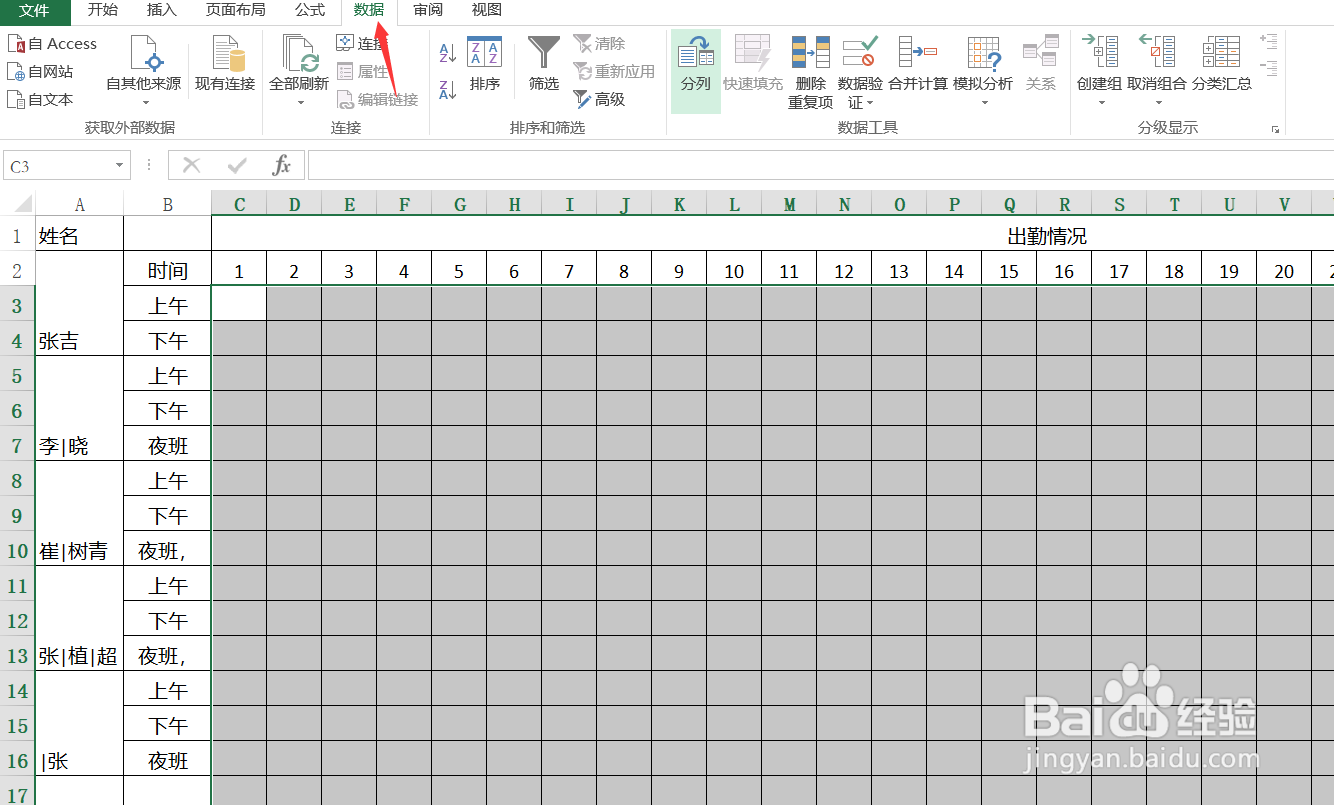Click the 张|植|超 name cell
Screen dimensions: 1334x805
[x=80, y=618]
